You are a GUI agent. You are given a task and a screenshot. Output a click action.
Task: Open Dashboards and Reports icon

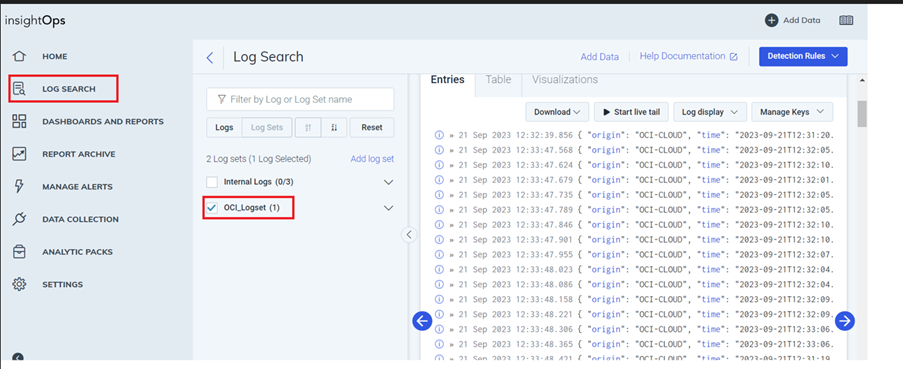[x=20, y=121]
